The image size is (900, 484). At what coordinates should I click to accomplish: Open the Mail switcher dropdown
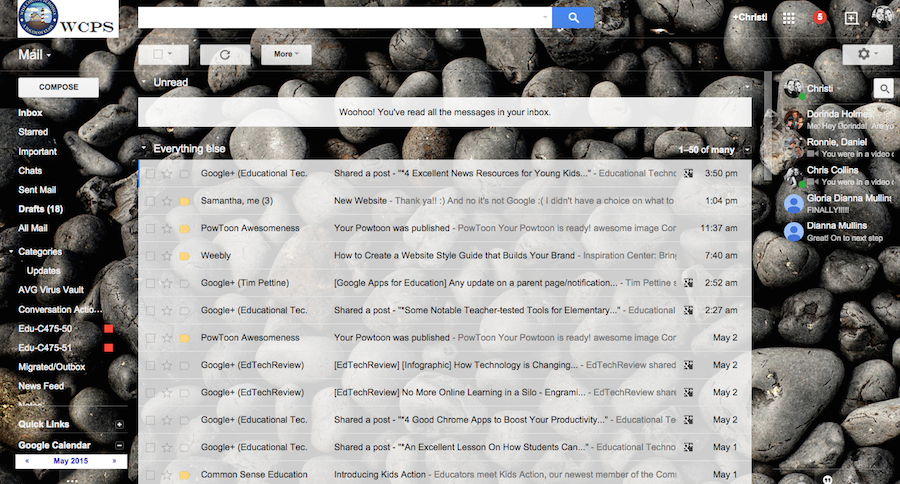(x=34, y=55)
